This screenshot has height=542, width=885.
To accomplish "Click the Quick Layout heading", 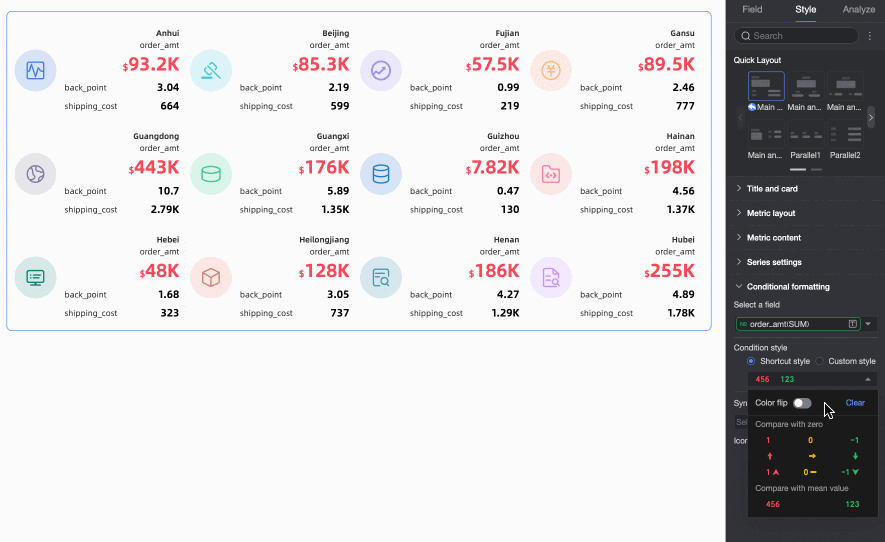I will pos(757,60).
